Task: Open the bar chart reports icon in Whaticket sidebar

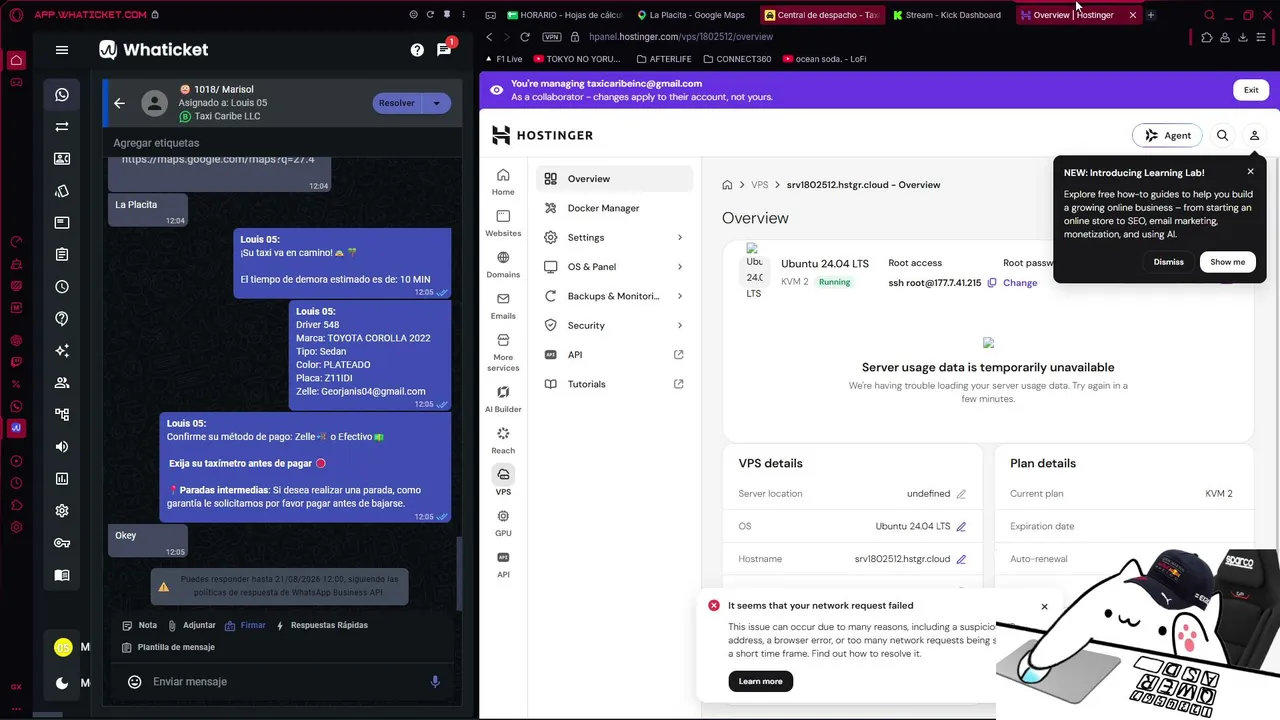Action: point(62,479)
